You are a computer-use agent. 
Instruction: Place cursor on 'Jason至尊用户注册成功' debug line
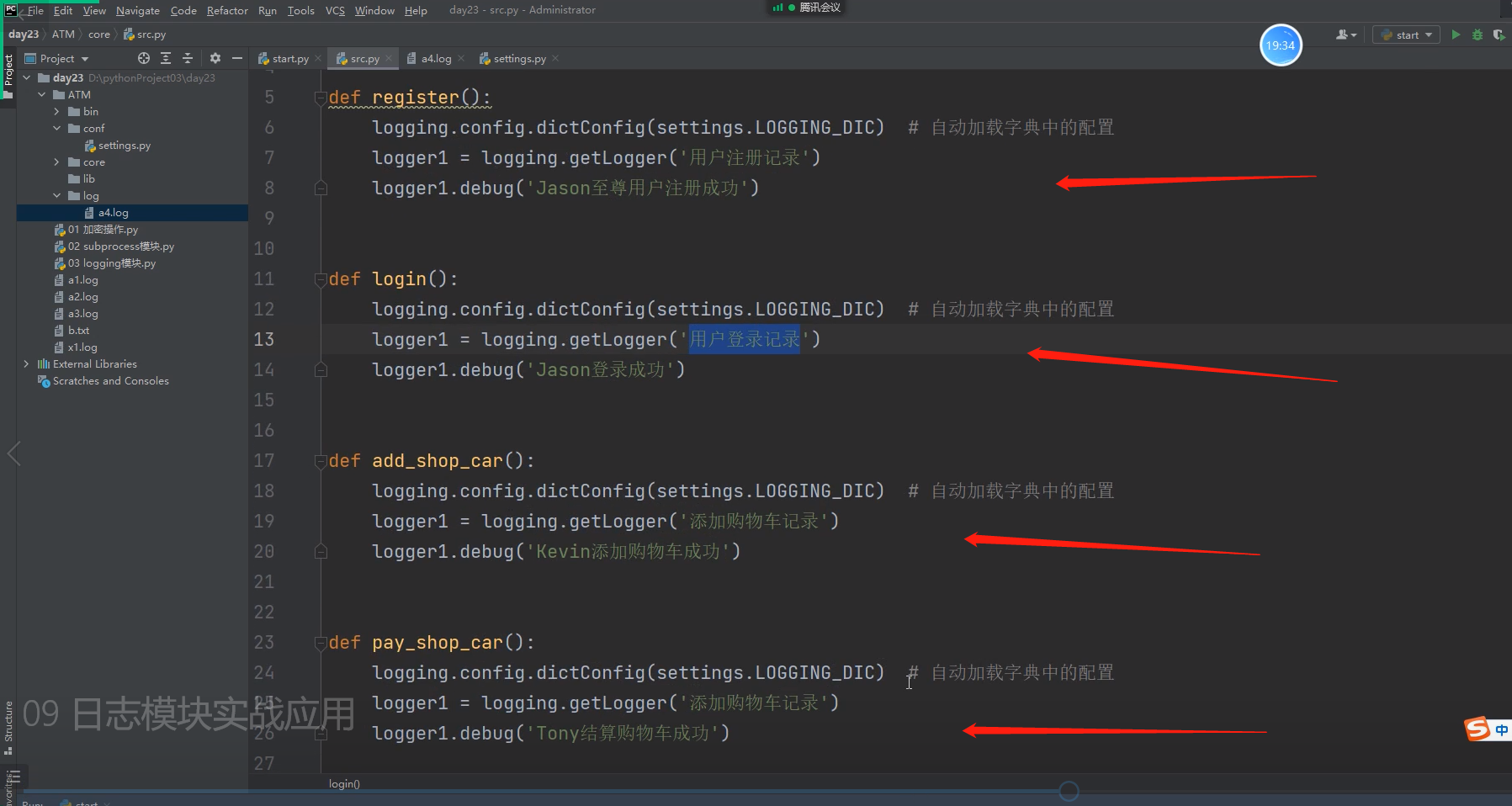tap(565, 188)
